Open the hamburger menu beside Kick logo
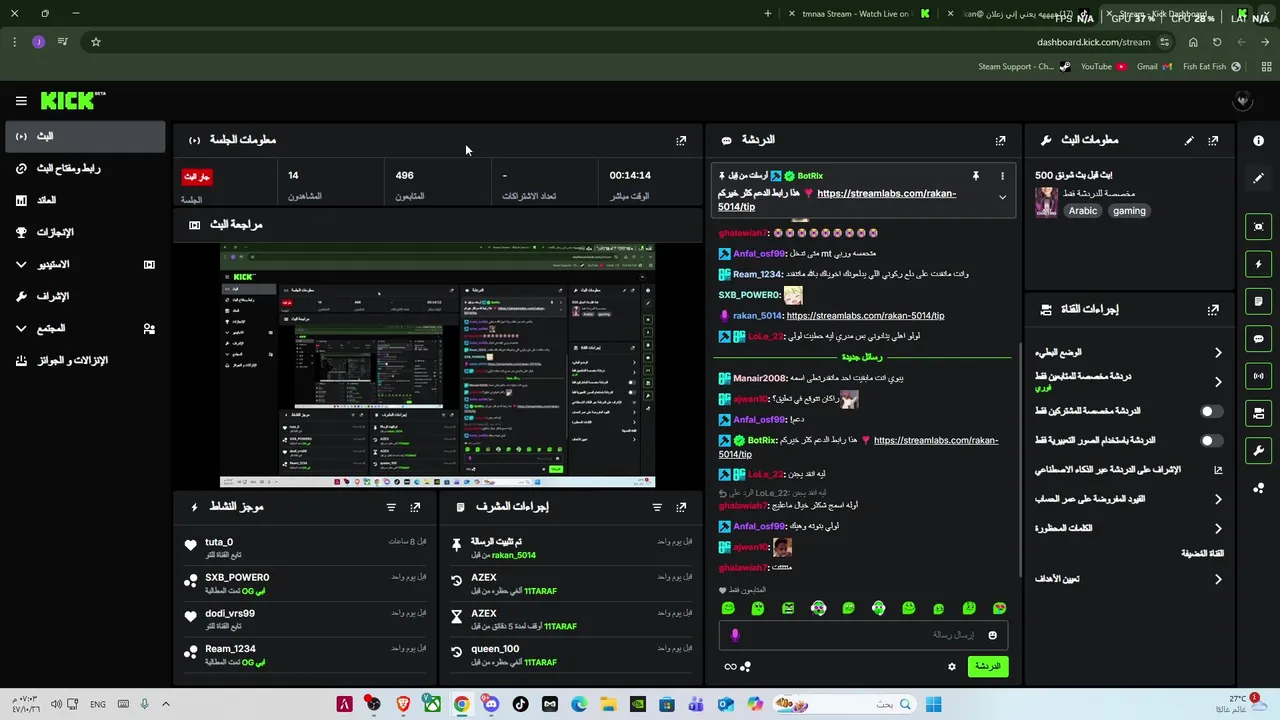Image resolution: width=1280 pixels, height=720 pixels. (21, 101)
